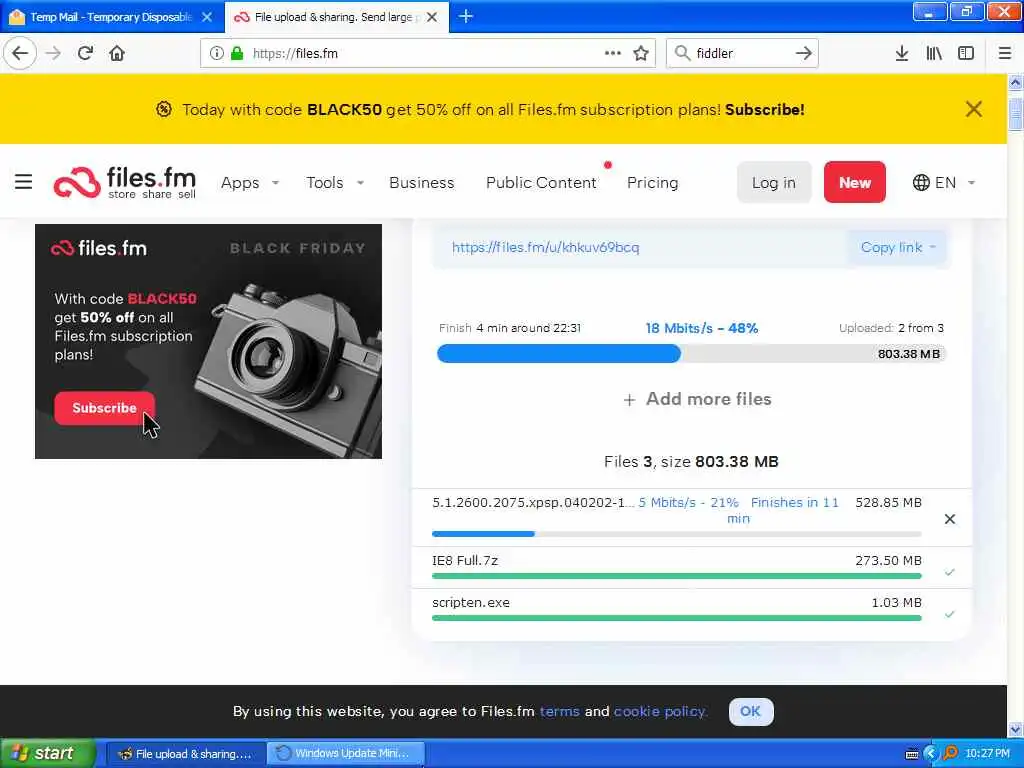
Task: Click the scripten.exe file name
Action: [x=471, y=603]
